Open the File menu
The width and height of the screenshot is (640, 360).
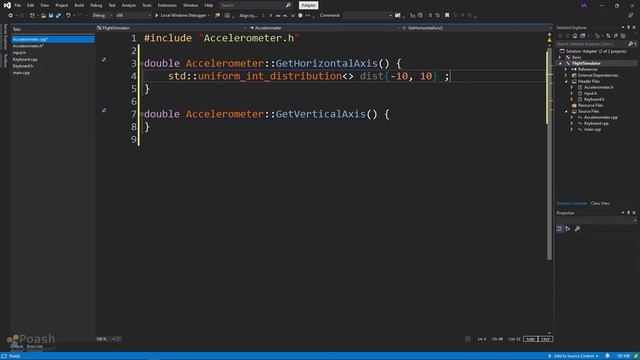pyautogui.click(x=18, y=5)
